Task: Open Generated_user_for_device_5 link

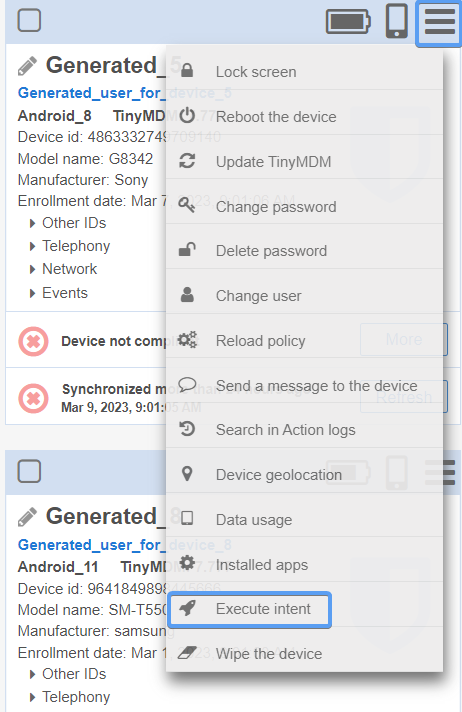Action: click(x=124, y=93)
